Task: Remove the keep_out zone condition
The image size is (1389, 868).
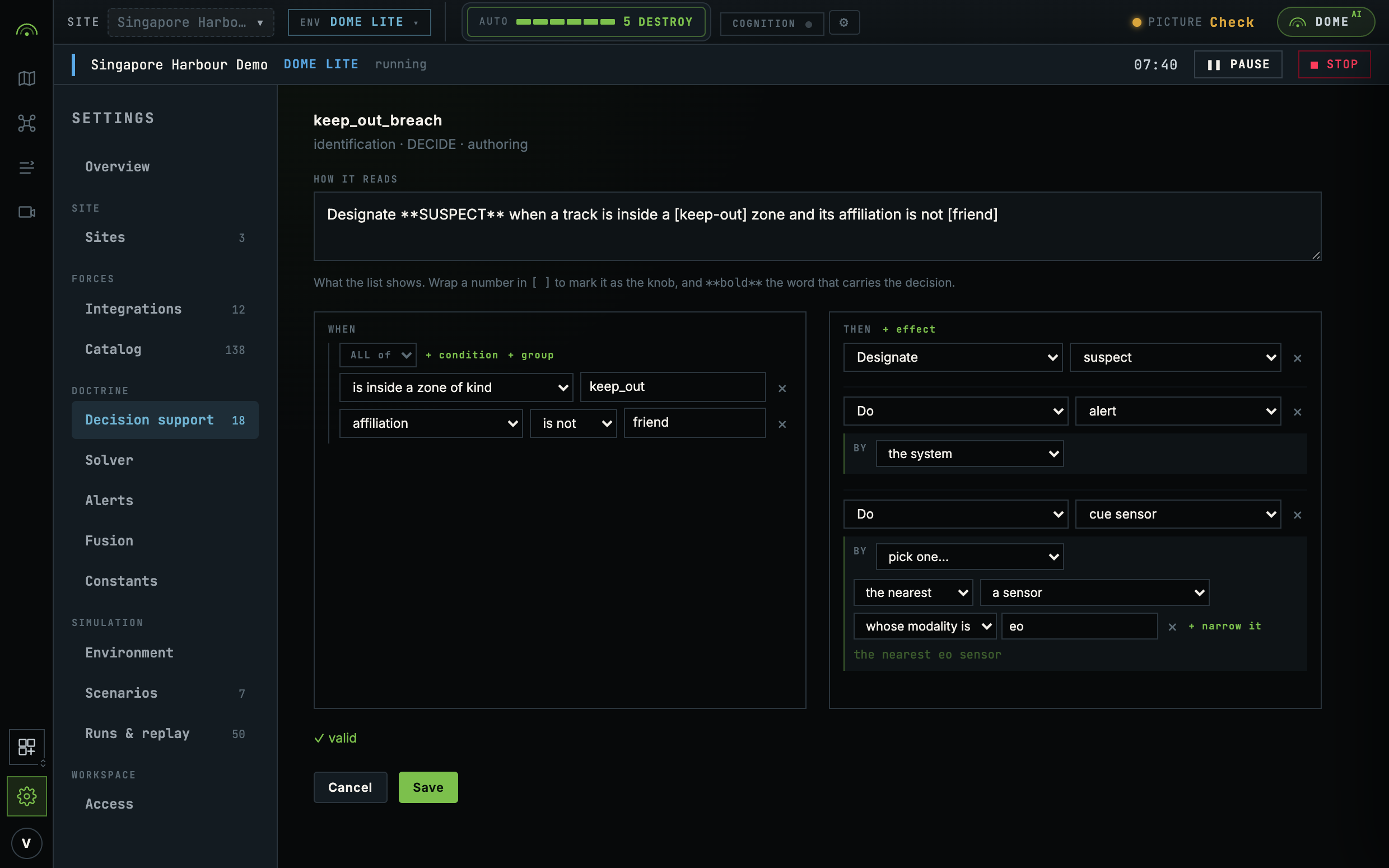Action: point(782,389)
